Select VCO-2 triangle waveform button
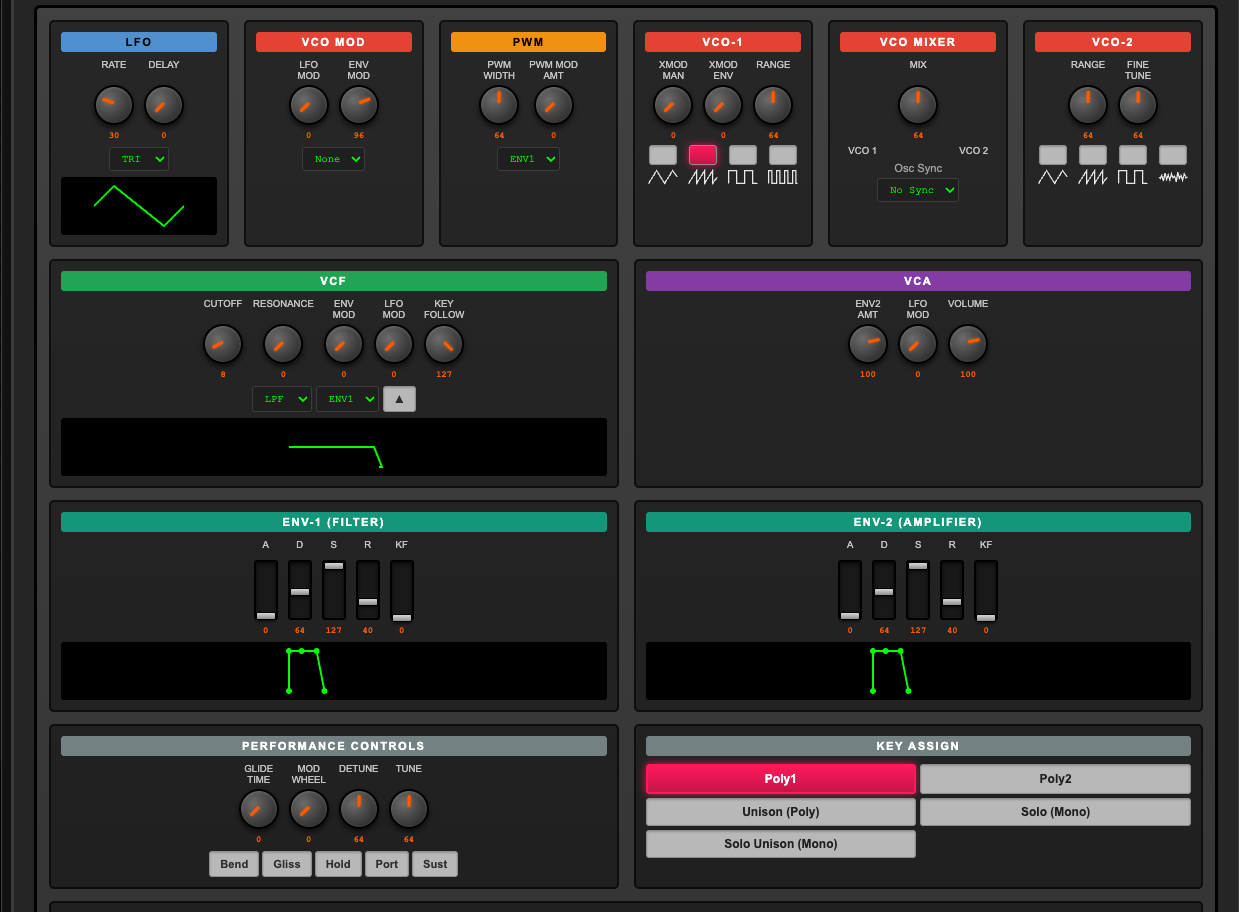 pyautogui.click(x=1052, y=155)
